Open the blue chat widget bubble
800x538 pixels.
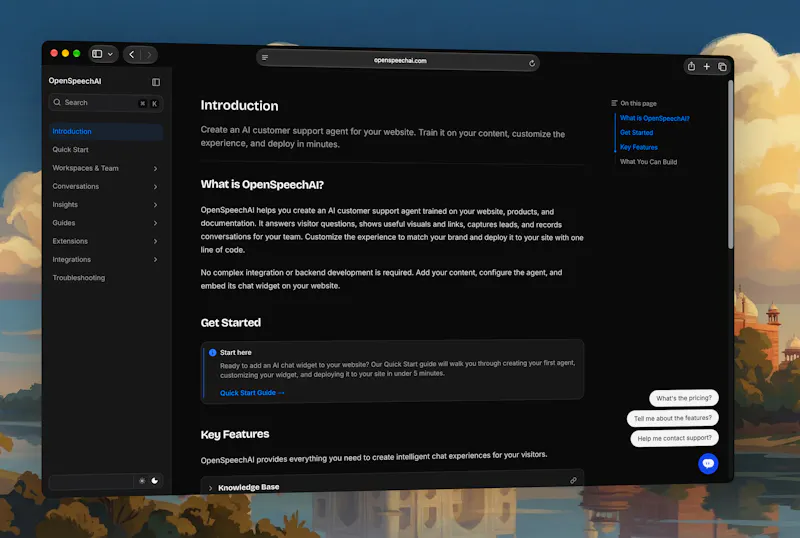coord(708,463)
